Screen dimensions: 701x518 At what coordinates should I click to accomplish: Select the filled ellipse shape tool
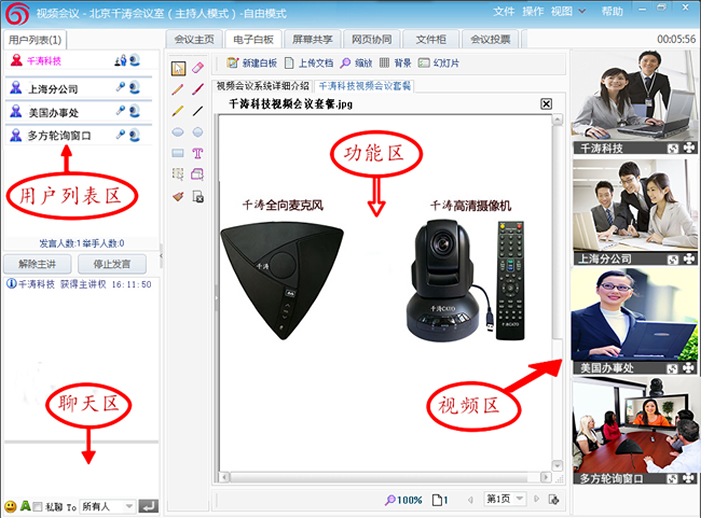(177, 132)
